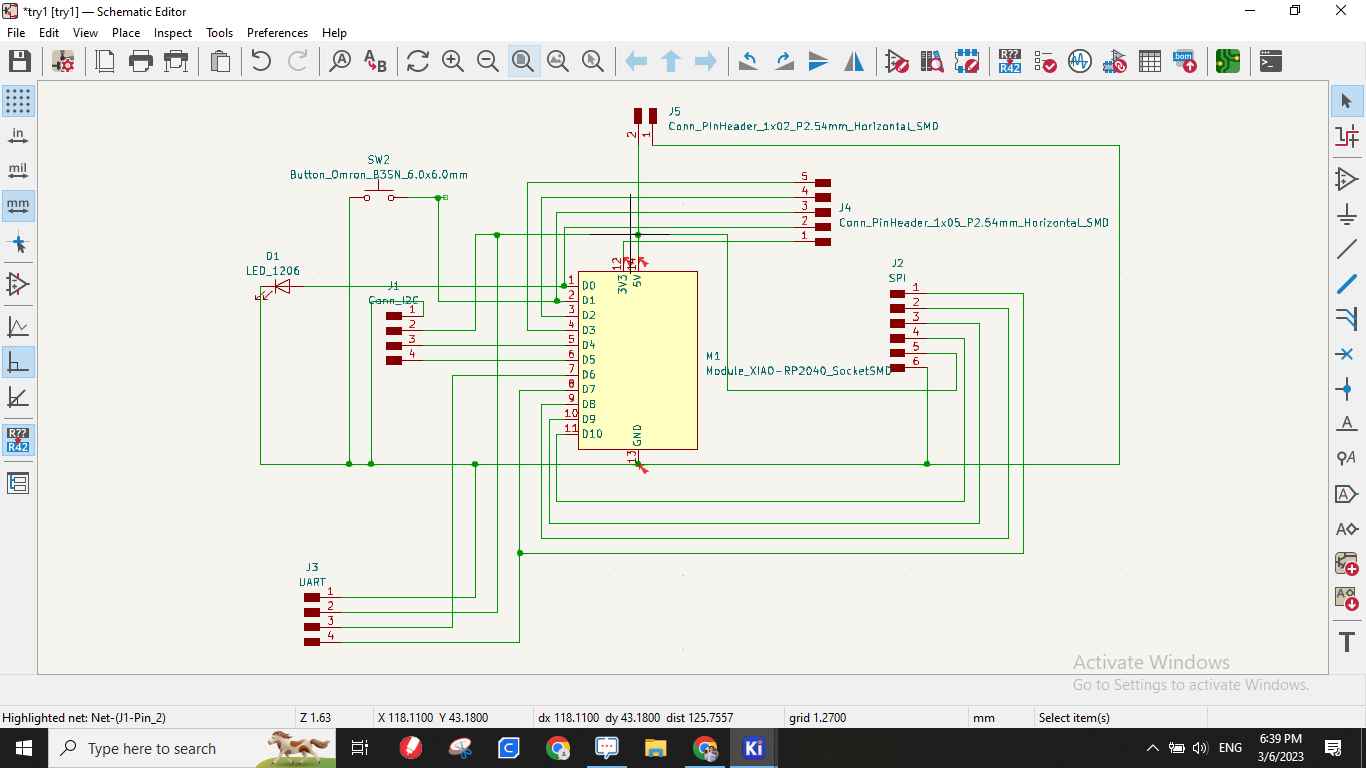Open the Preferences menu
Image resolution: width=1366 pixels, height=768 pixels.
tap(277, 32)
